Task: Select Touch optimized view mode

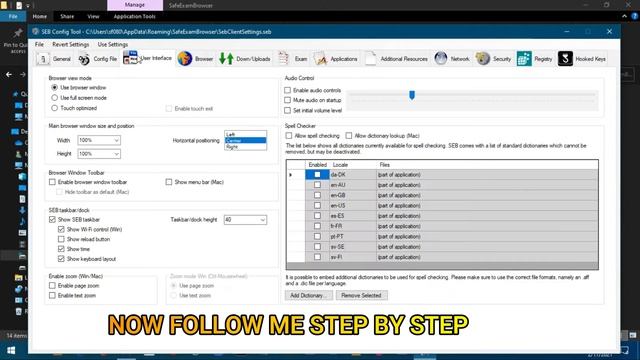Action: pos(54,108)
